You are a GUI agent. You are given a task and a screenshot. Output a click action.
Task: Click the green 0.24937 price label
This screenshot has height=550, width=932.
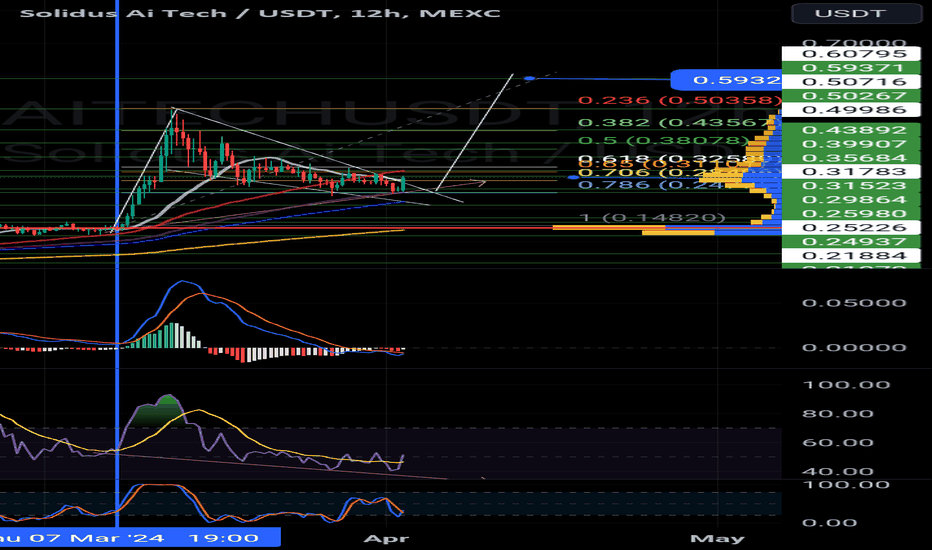(852, 241)
